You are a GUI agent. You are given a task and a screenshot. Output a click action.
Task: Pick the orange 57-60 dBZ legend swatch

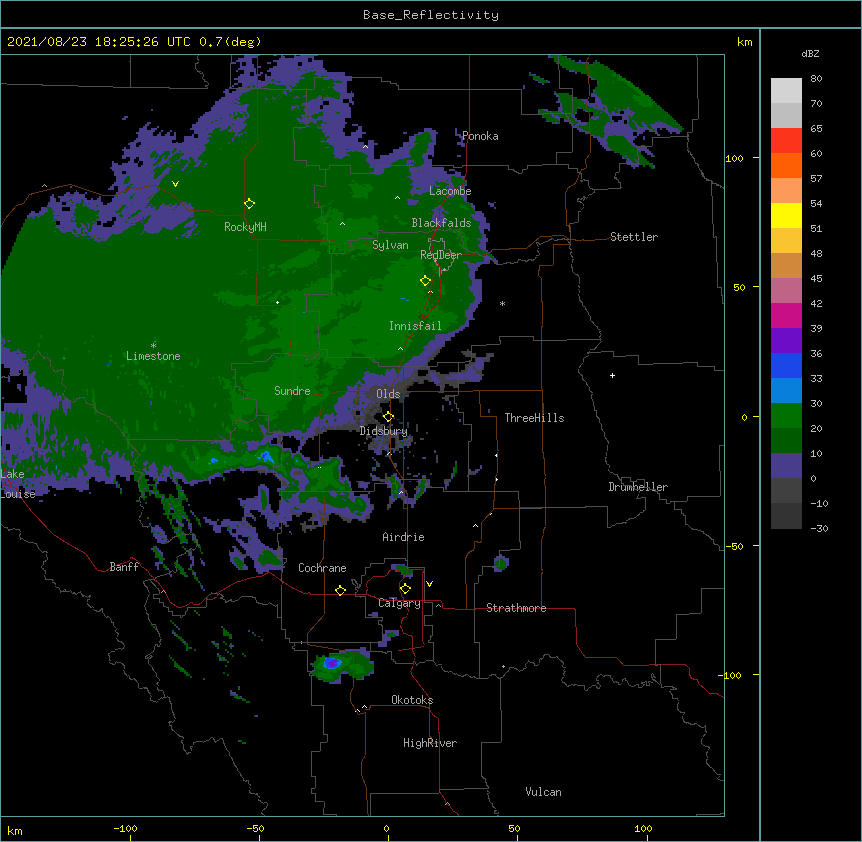(786, 165)
